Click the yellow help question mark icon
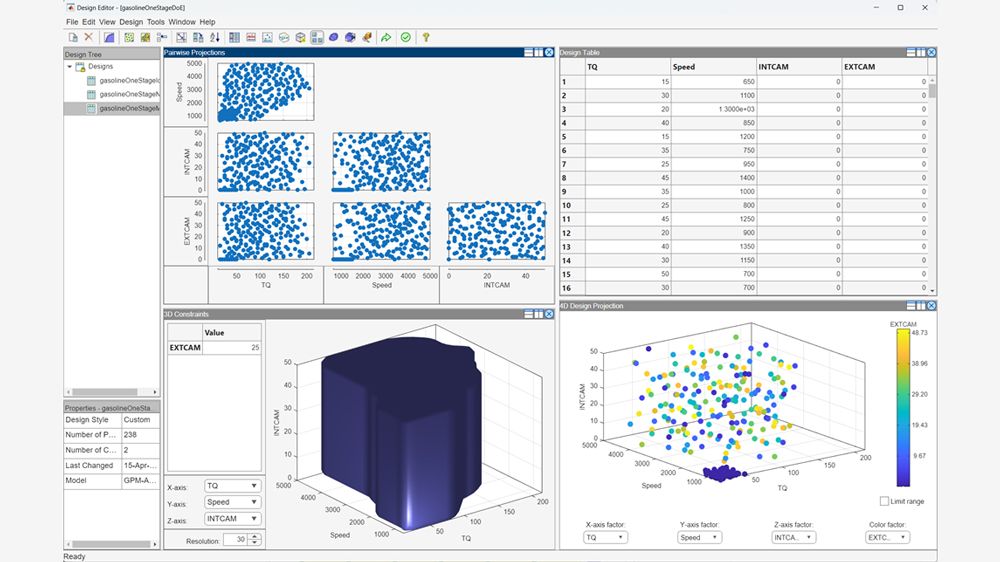This screenshot has height=562, width=1000. pyautogui.click(x=425, y=37)
